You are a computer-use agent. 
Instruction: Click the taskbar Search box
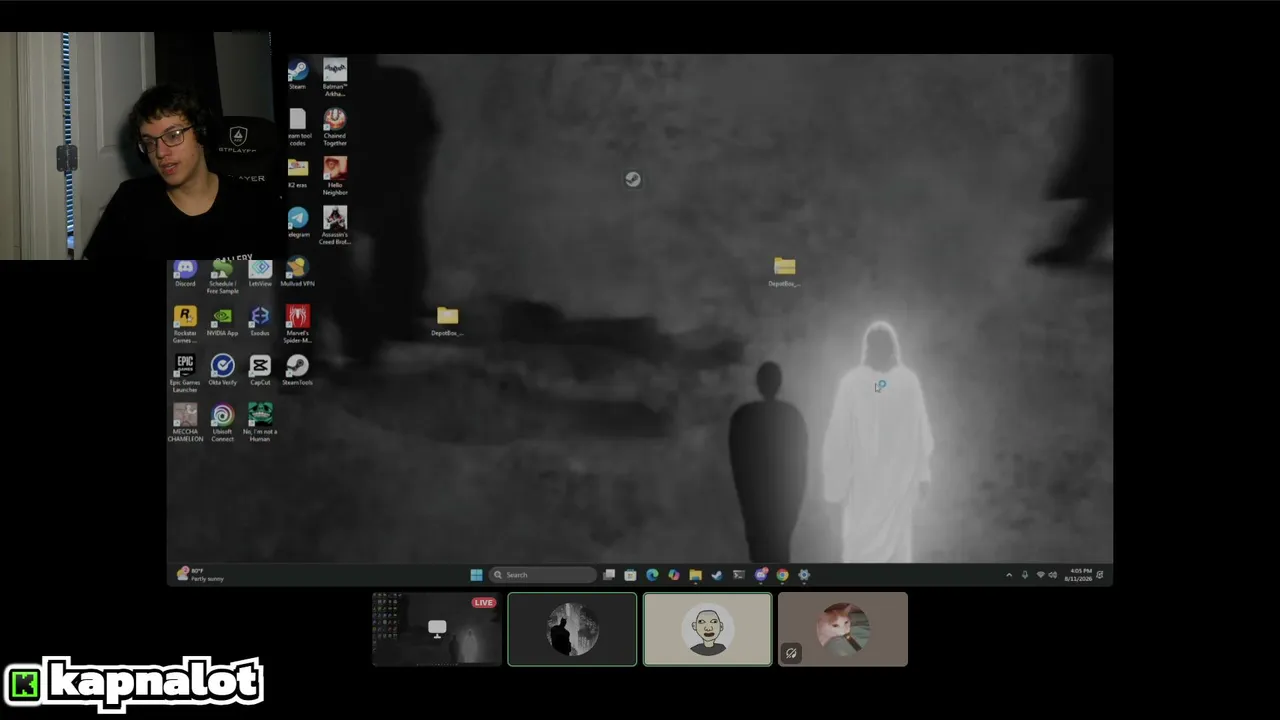(x=543, y=575)
